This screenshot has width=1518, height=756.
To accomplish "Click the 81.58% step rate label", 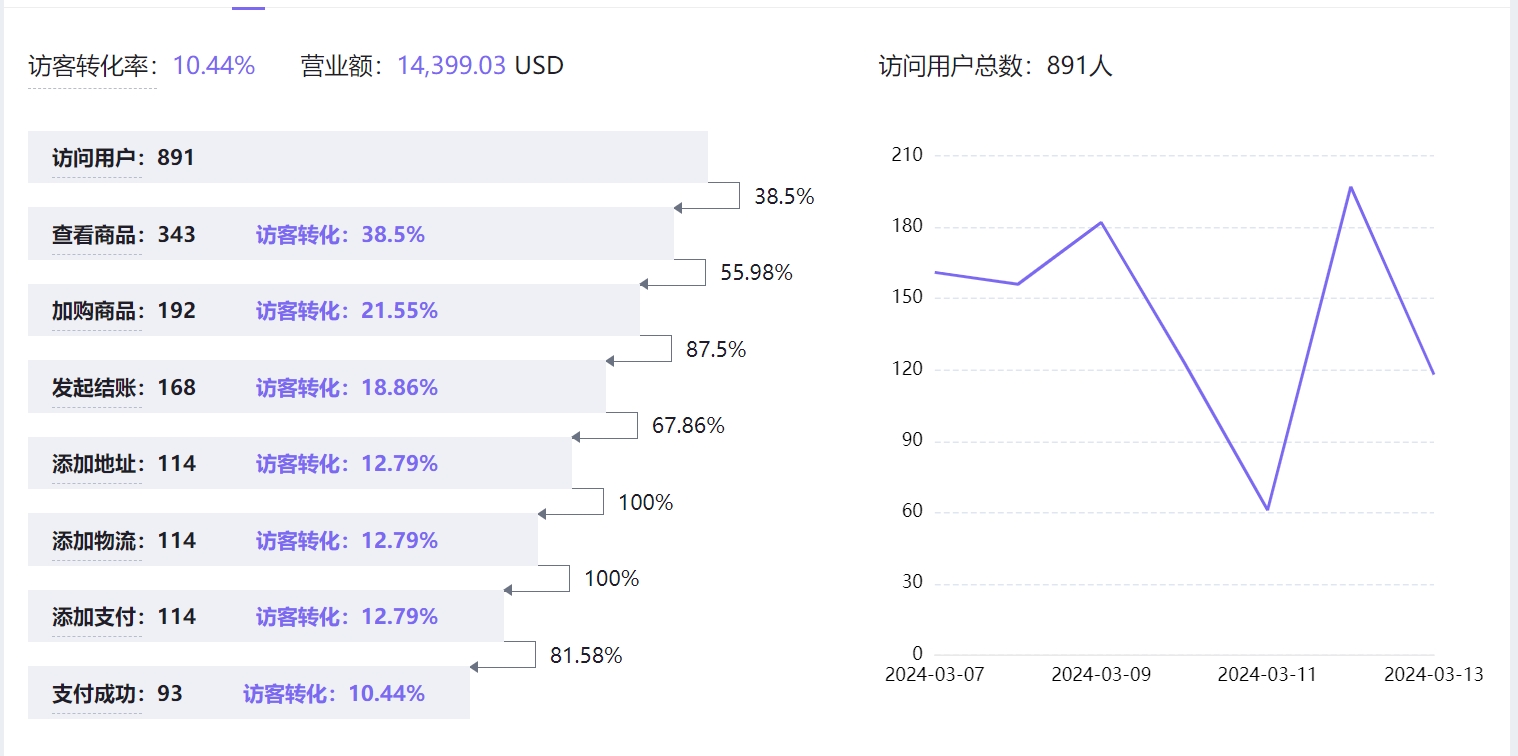I will click(x=586, y=656).
